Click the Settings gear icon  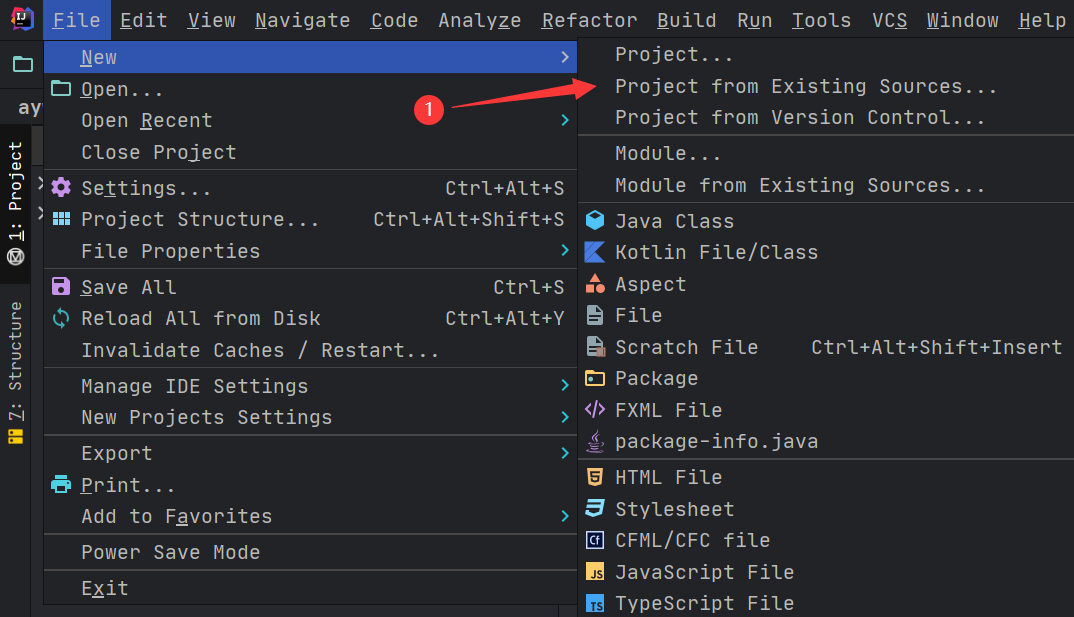coord(61,188)
